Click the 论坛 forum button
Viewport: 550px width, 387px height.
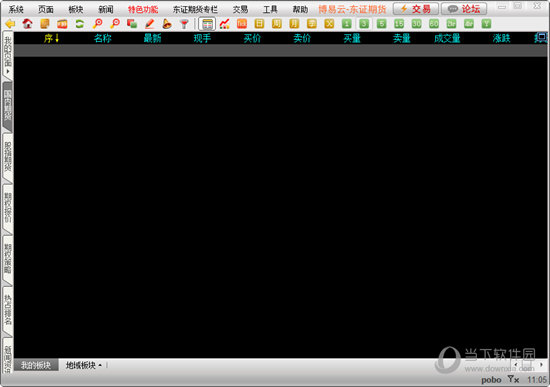(x=464, y=9)
